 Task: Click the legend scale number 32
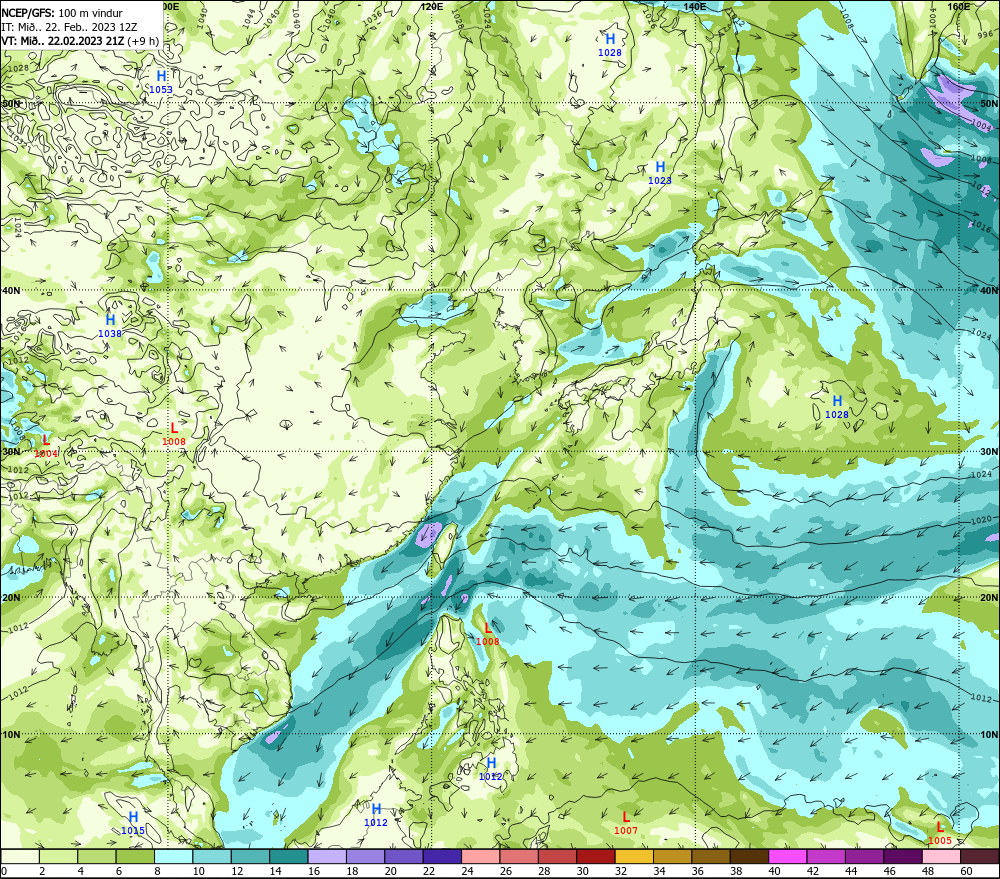pyautogui.click(x=621, y=871)
